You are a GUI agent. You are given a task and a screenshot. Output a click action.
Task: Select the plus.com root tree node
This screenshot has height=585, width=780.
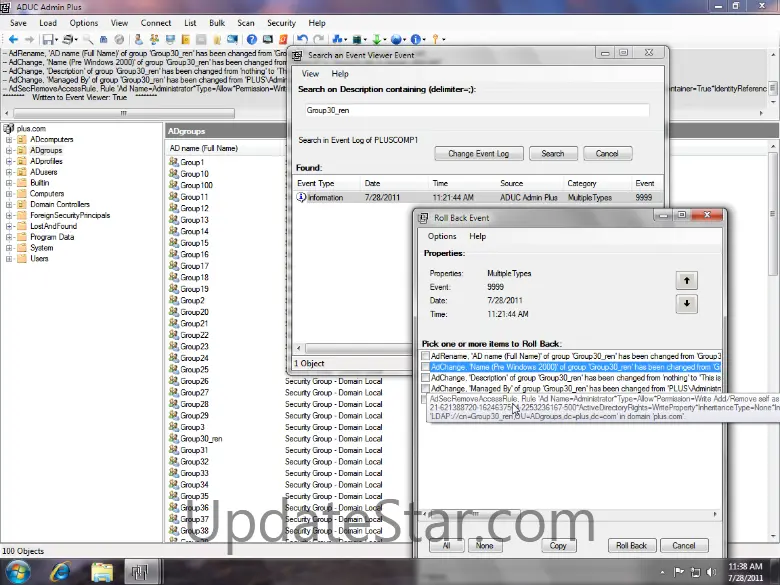[x=31, y=128]
